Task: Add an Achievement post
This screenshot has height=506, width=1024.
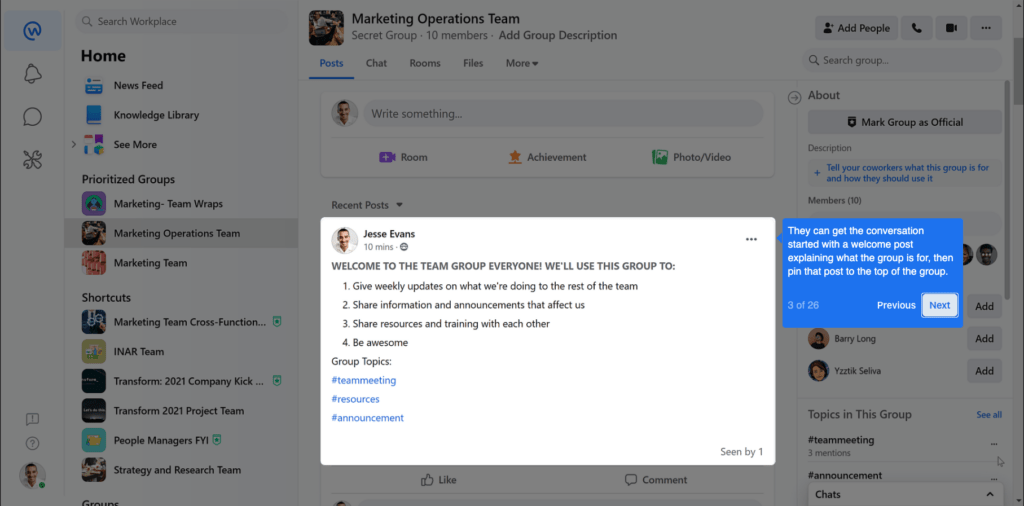Action: (x=547, y=157)
